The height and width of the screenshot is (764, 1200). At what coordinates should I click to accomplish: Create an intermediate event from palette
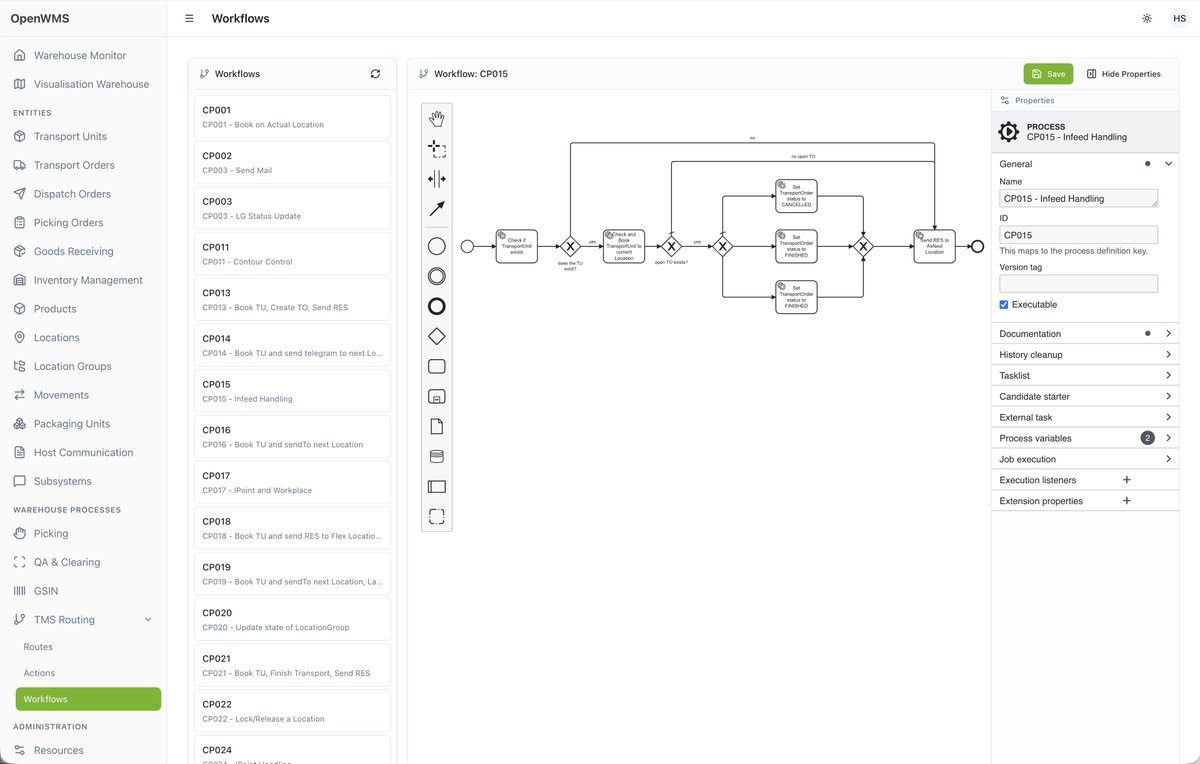(x=437, y=276)
